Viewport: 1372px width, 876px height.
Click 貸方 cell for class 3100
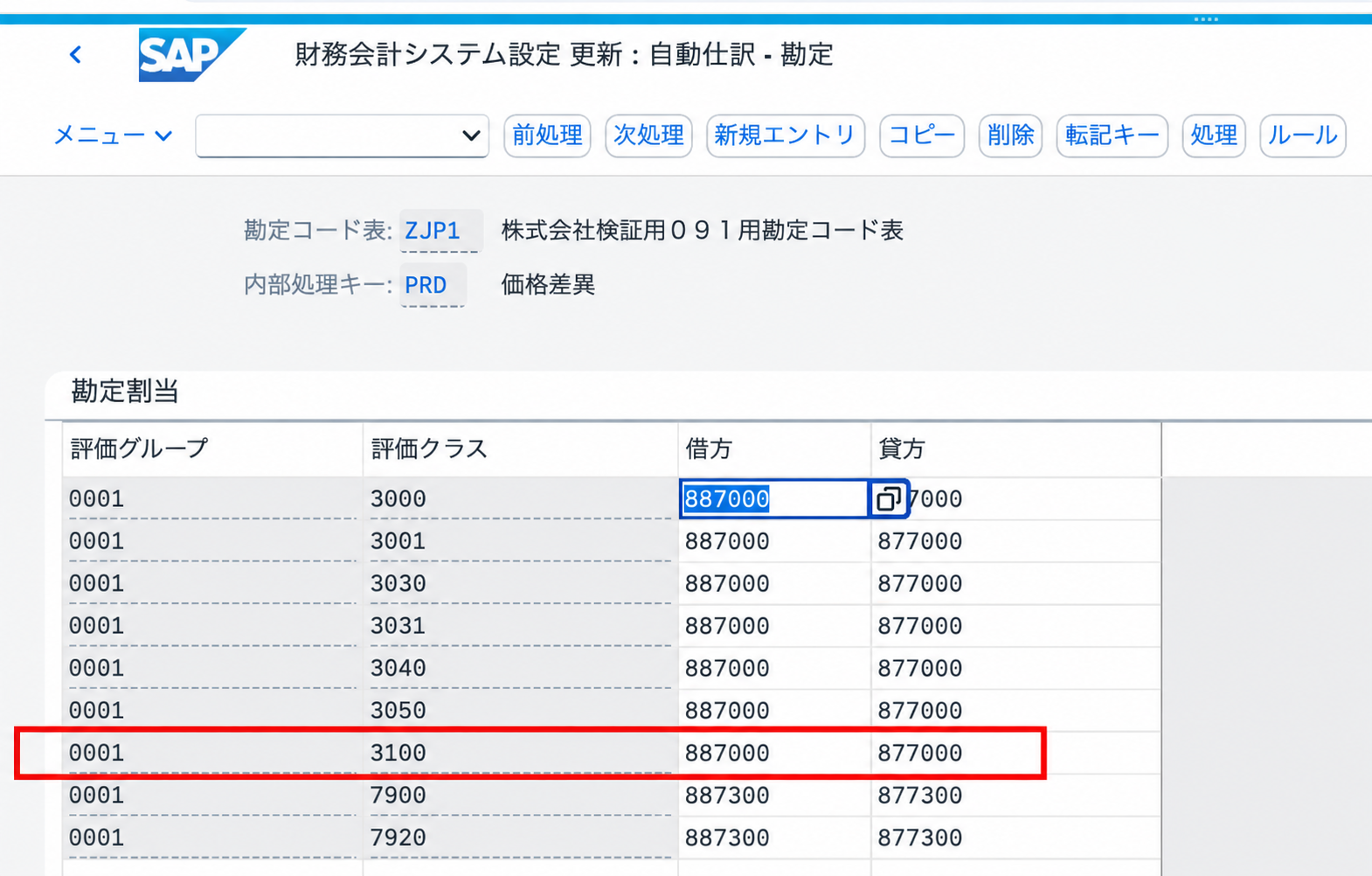(x=1015, y=754)
